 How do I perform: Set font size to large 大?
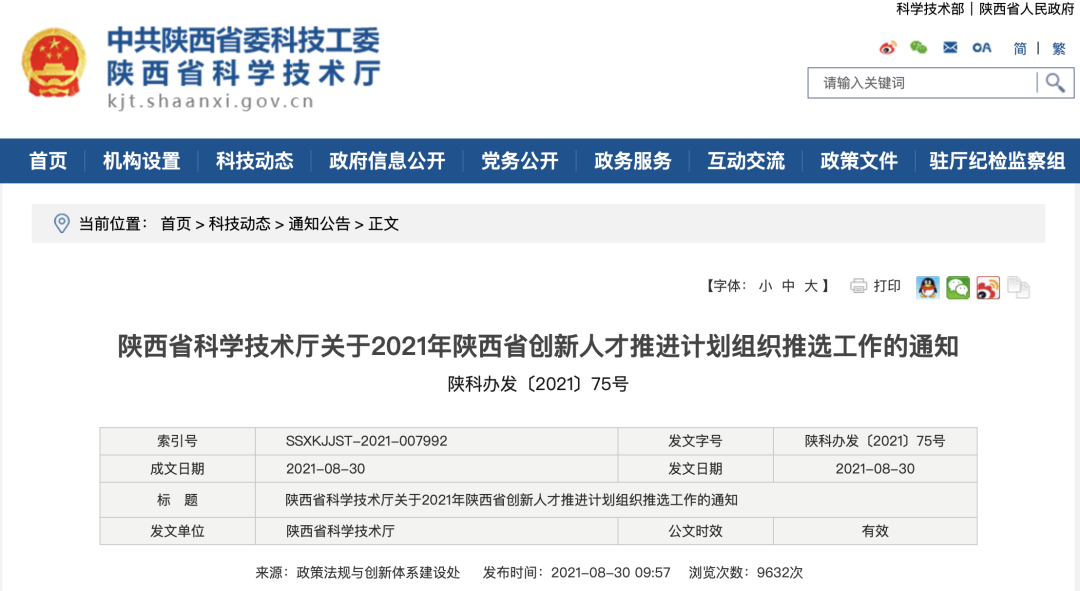[811, 286]
